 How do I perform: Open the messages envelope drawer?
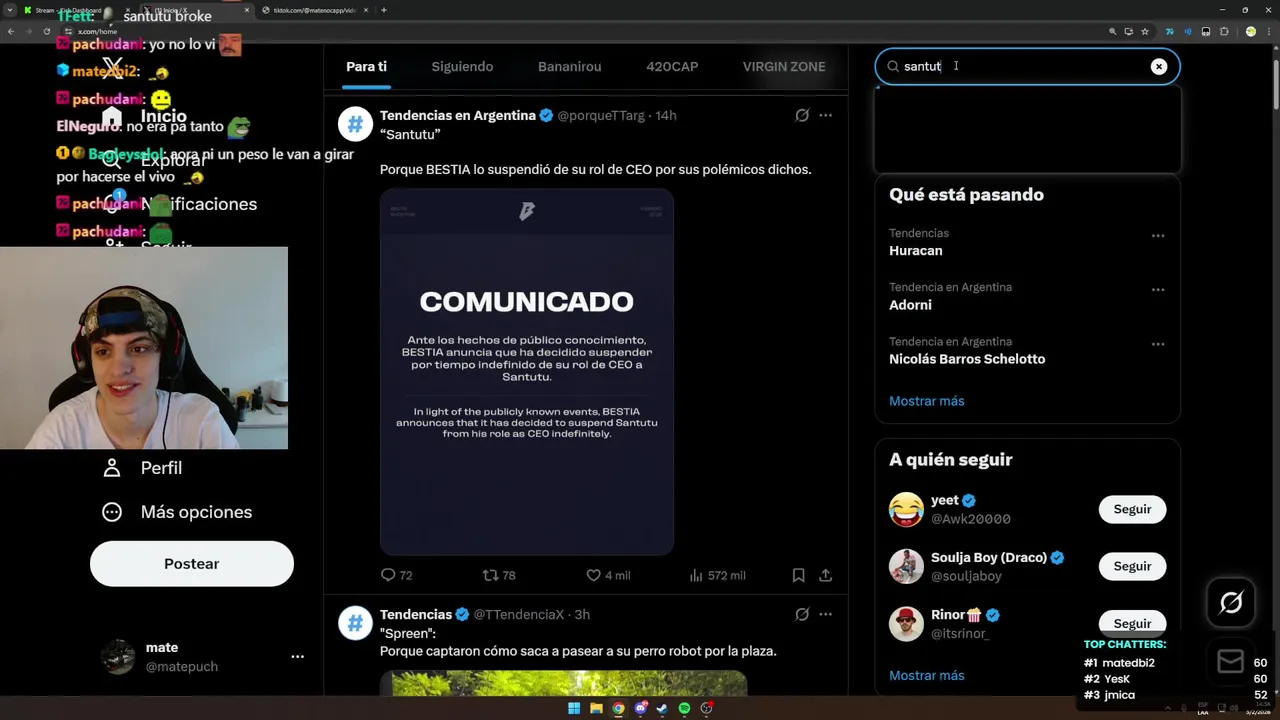(x=1230, y=661)
